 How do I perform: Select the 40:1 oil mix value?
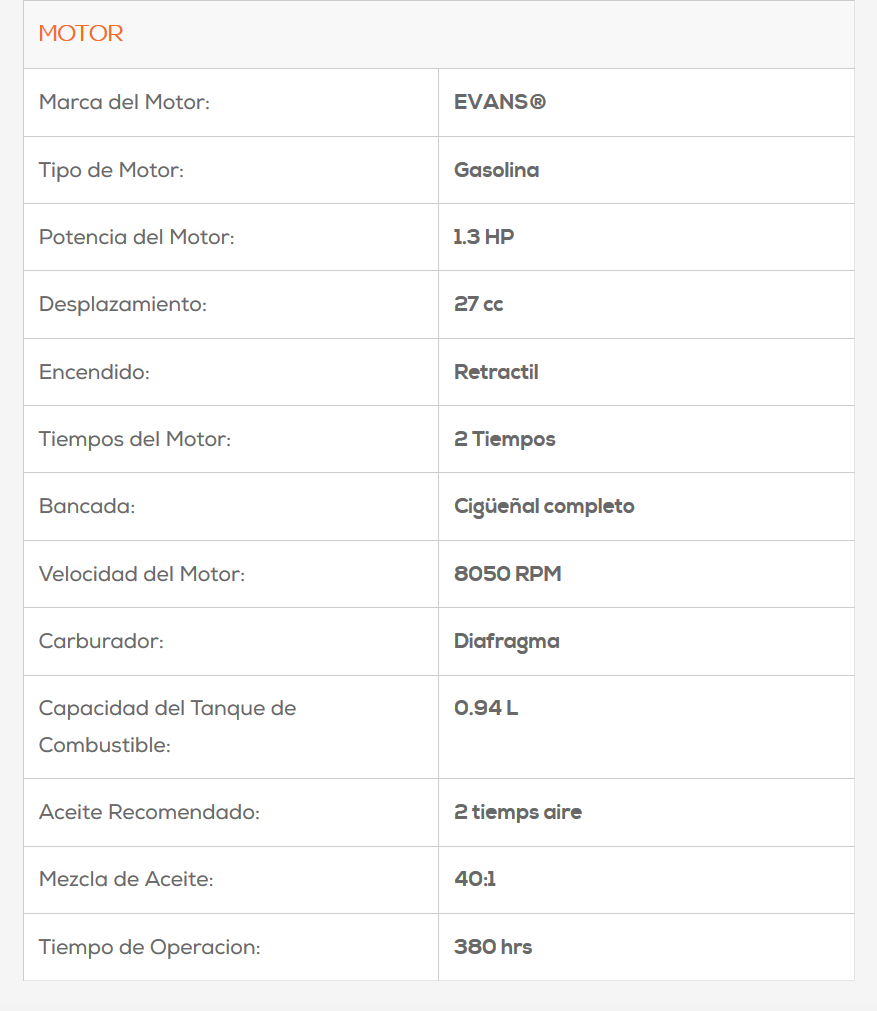pyautogui.click(x=475, y=879)
